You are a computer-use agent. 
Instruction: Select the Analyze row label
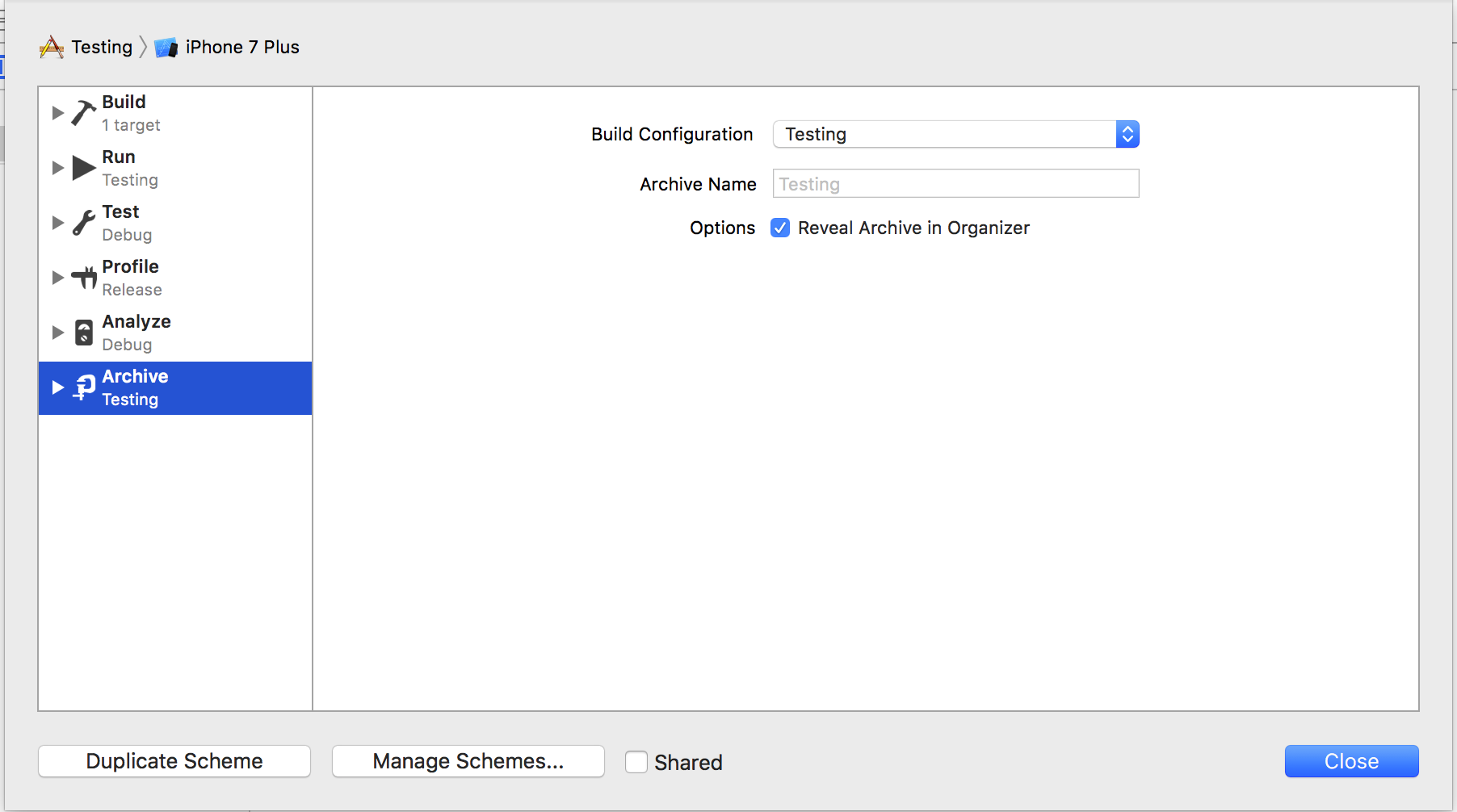click(136, 321)
